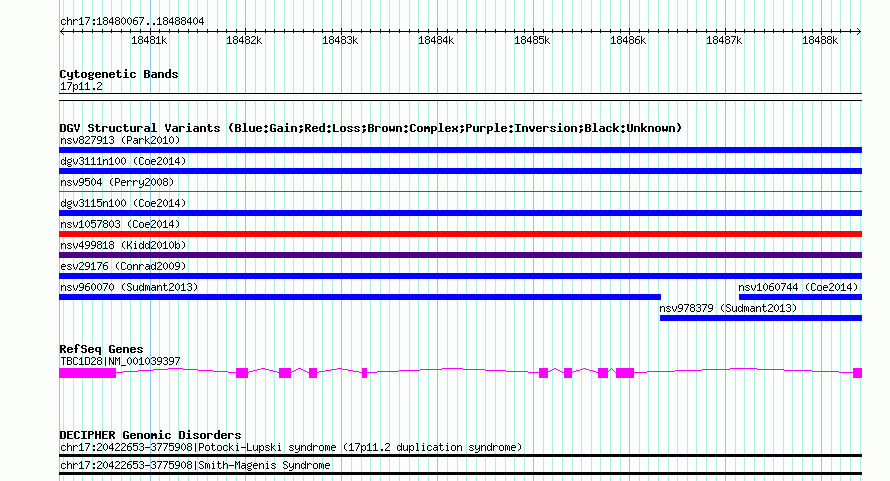Select the dgv3111n100 (Coe2014) label

coord(123,161)
